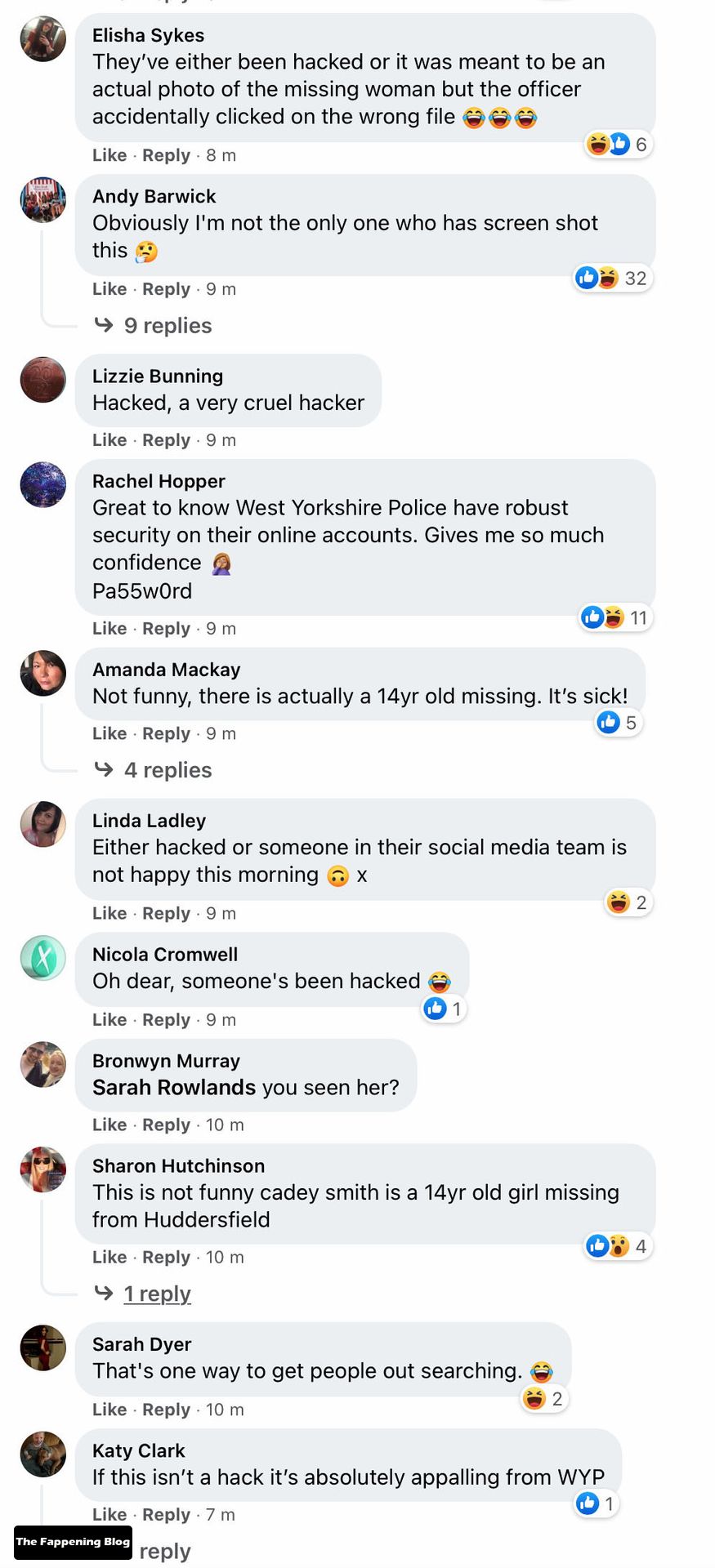Like Elisha Sykes' comment
715x1568 pixels.
click(109, 155)
